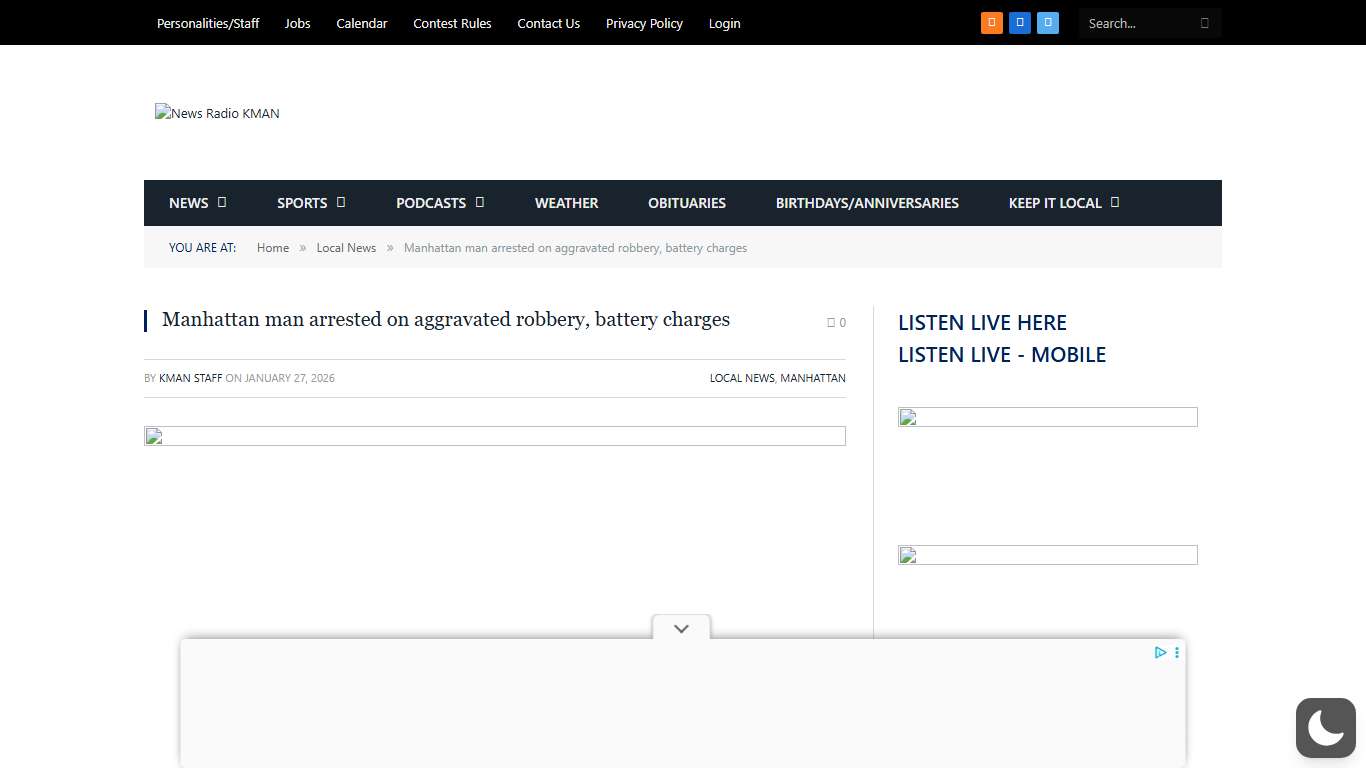The width and height of the screenshot is (1366, 768).
Task: Click the dark blue social icon
Action: pos(1019,23)
